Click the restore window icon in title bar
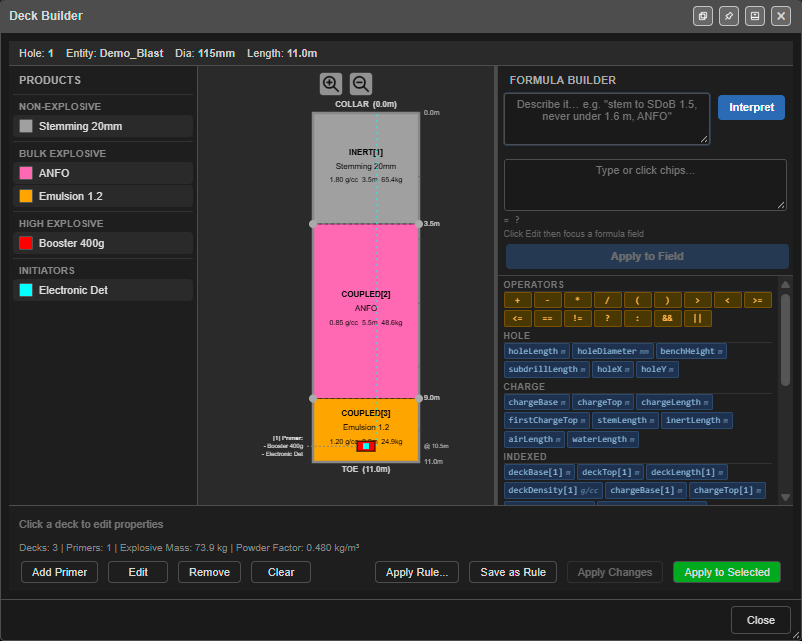Screen dimensions: 802x641 (x=703, y=16)
